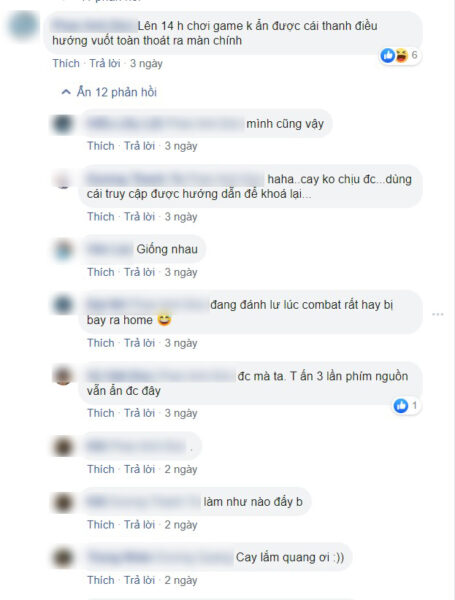Image resolution: width=455 pixels, height=600 pixels.
Task: Open reactions count on top comment
Action: [x=400, y=55]
